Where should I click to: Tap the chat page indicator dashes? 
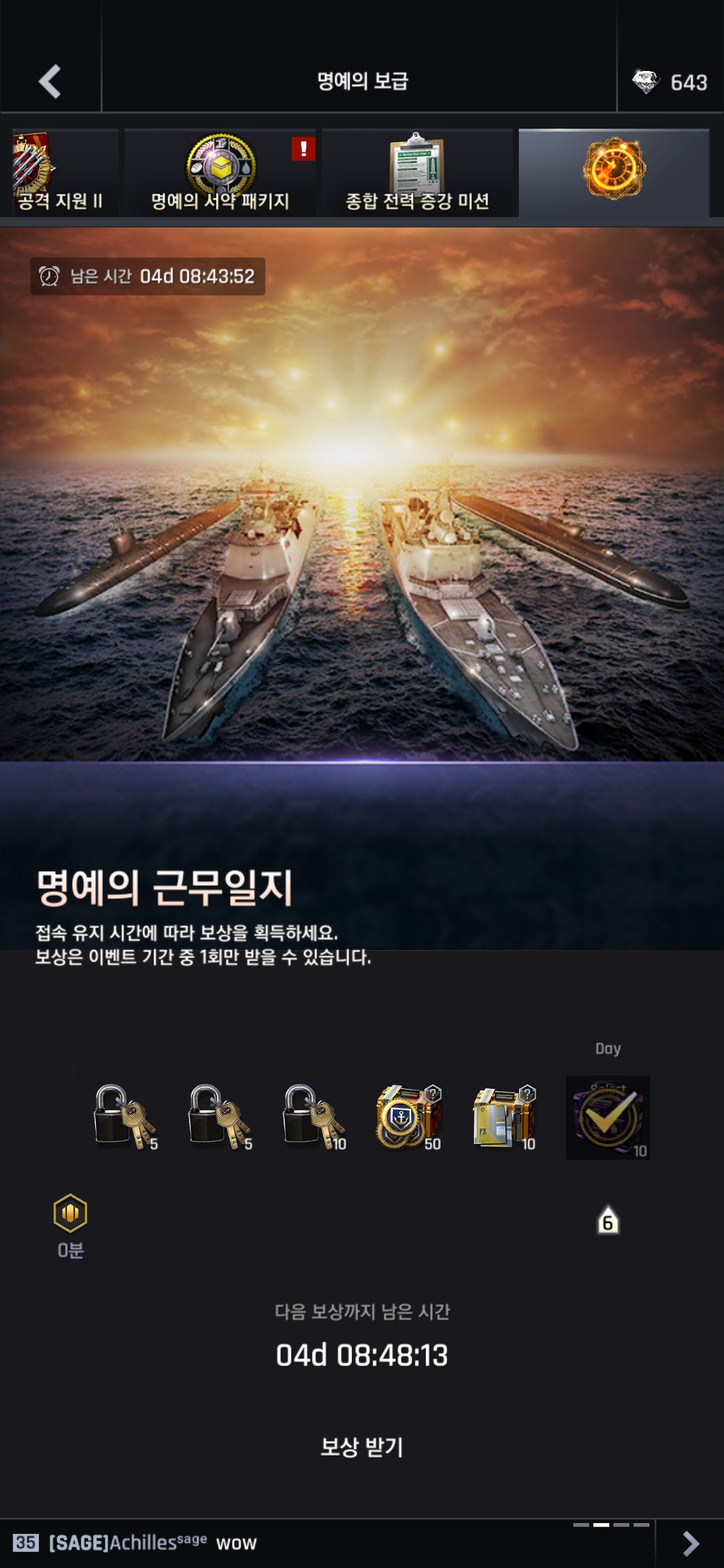point(611,1524)
